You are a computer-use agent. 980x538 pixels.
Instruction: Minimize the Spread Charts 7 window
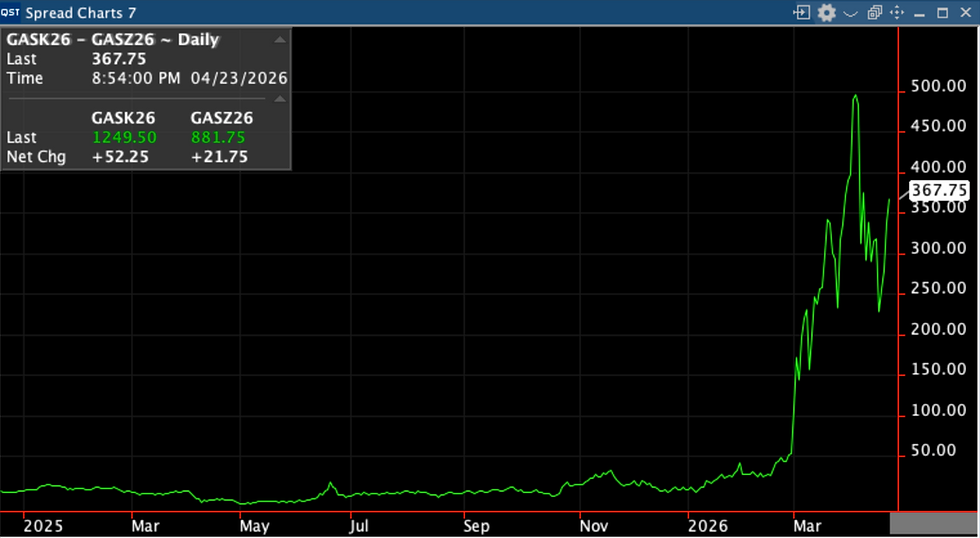919,14
